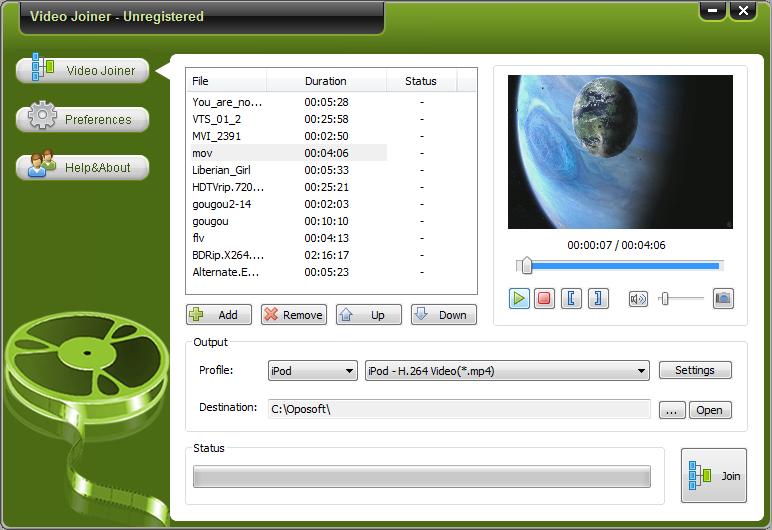772x530 pixels.
Task: Minimize the Video Joiner window
Action: (712, 10)
